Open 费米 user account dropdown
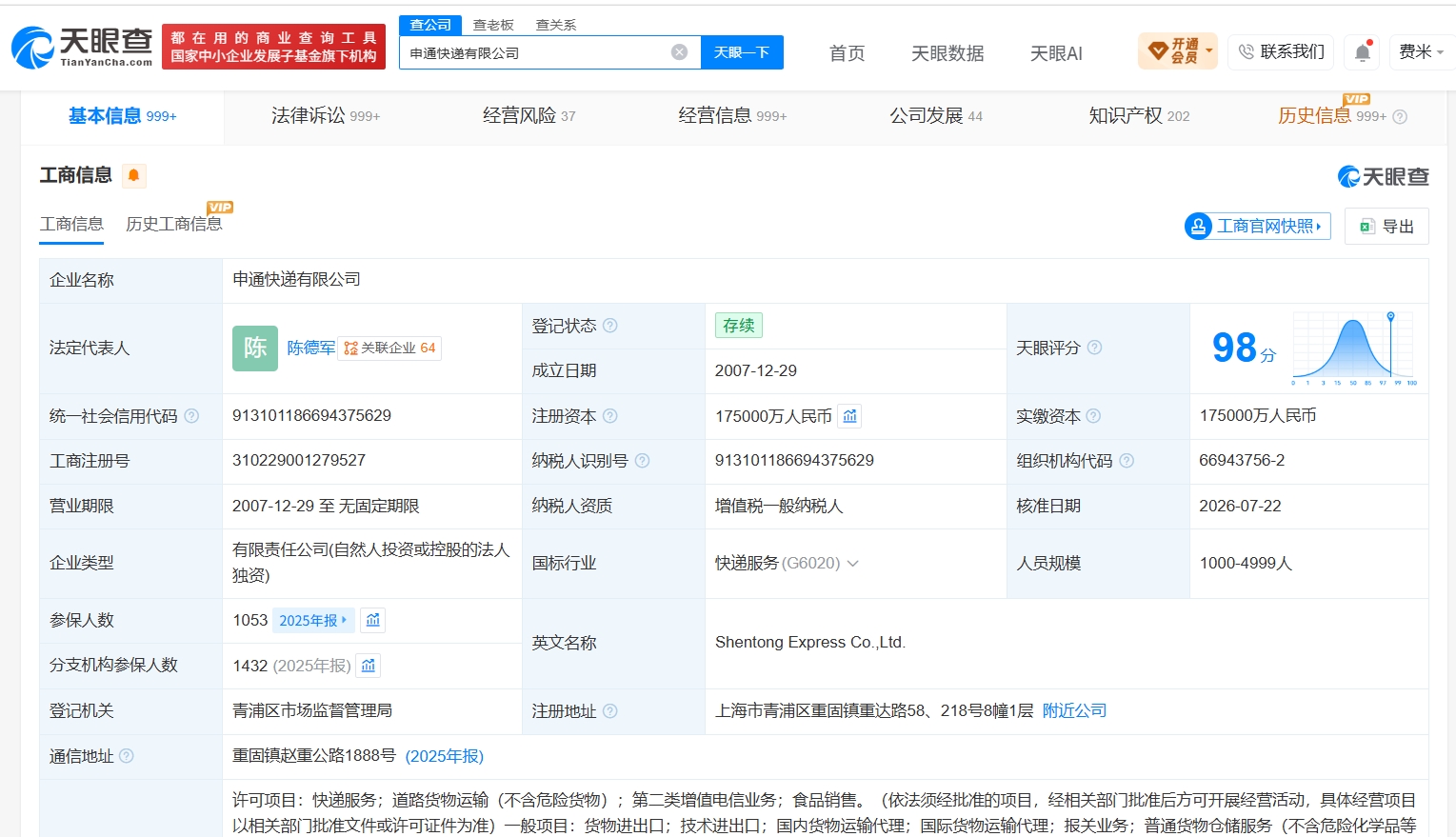The width and height of the screenshot is (1456, 837). click(1420, 51)
